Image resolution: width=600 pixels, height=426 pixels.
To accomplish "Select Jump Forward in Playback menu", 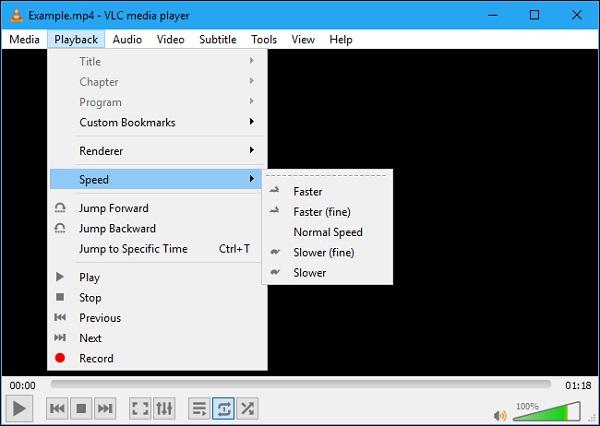I will point(157,208).
